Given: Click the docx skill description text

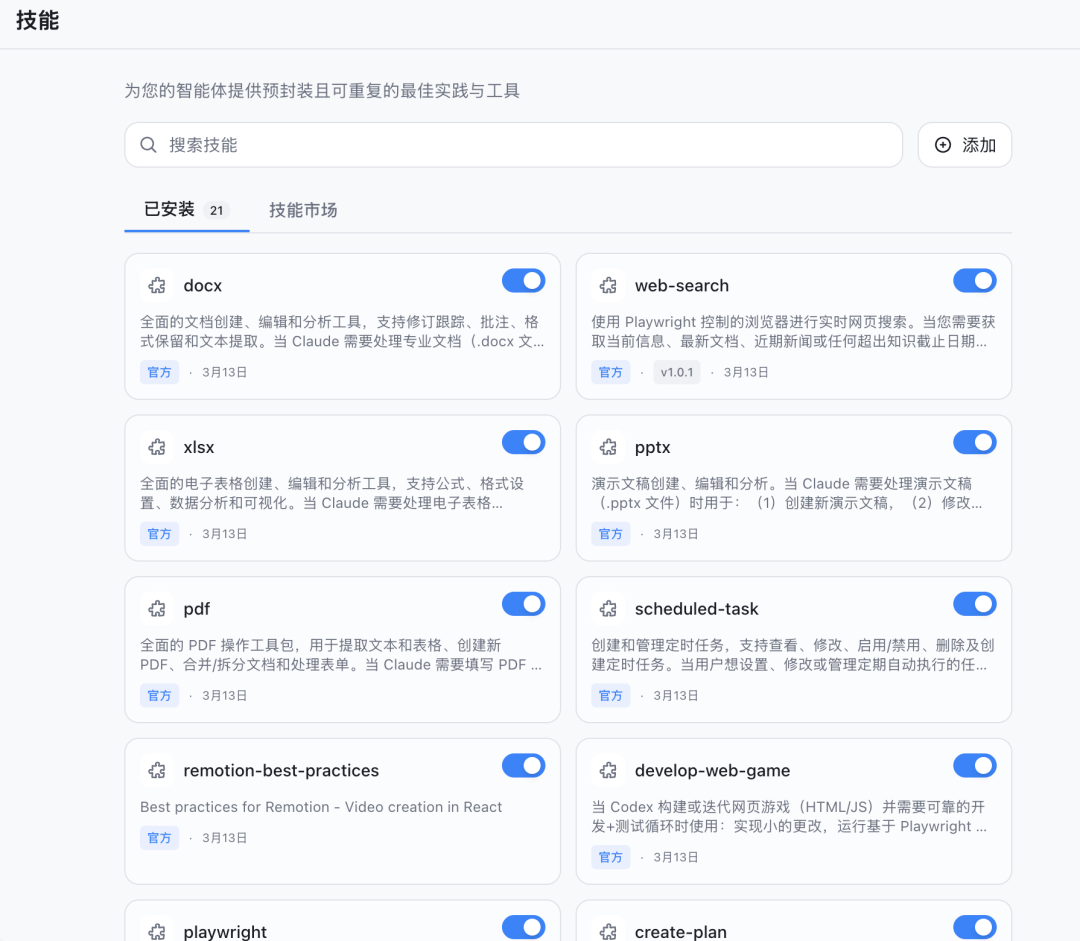Looking at the screenshot, I should coord(342,331).
